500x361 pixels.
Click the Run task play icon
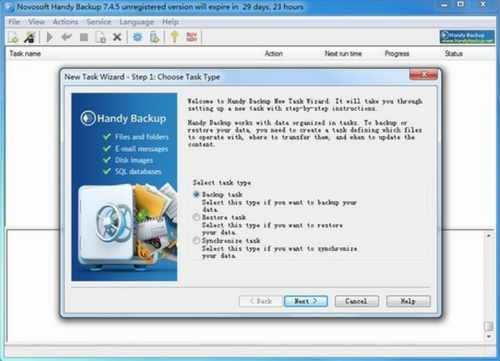(50, 37)
